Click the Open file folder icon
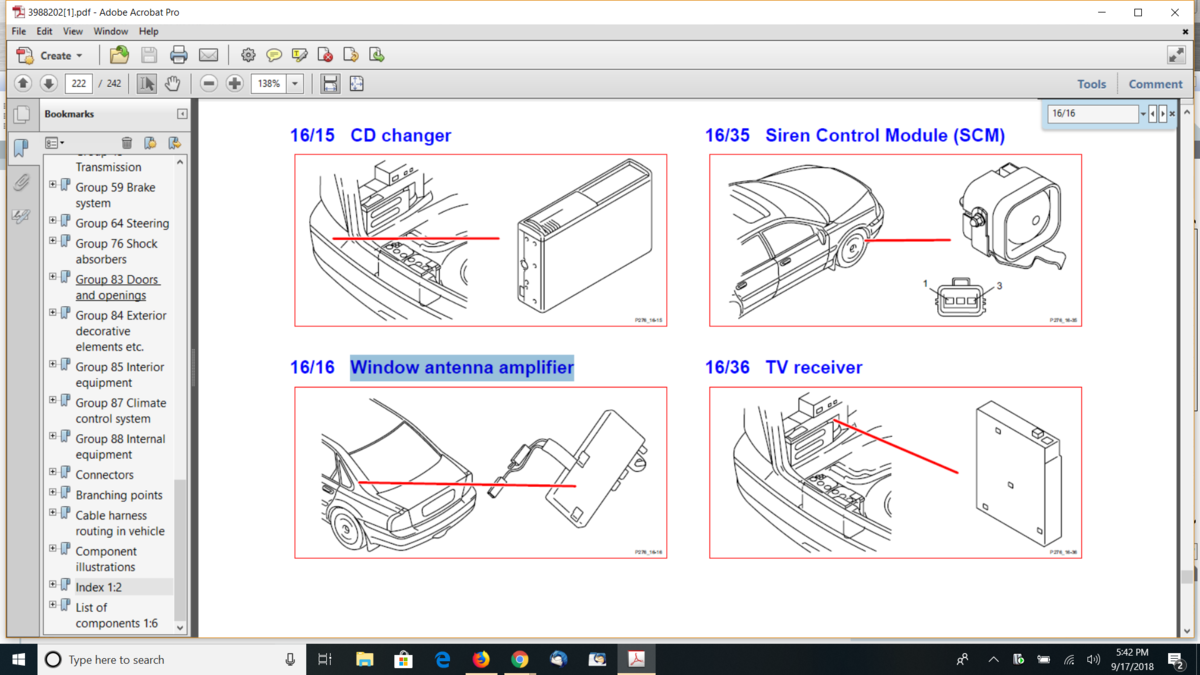This screenshot has width=1200, height=675. [x=119, y=55]
